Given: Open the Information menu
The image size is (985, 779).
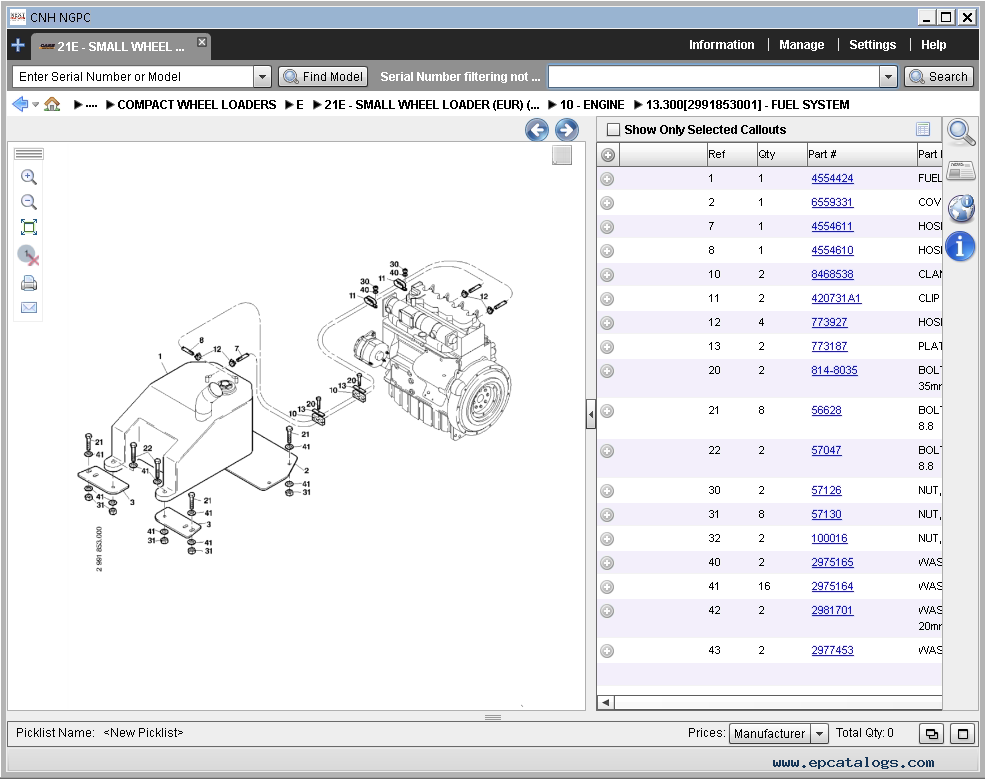Looking at the screenshot, I should click(x=721, y=45).
